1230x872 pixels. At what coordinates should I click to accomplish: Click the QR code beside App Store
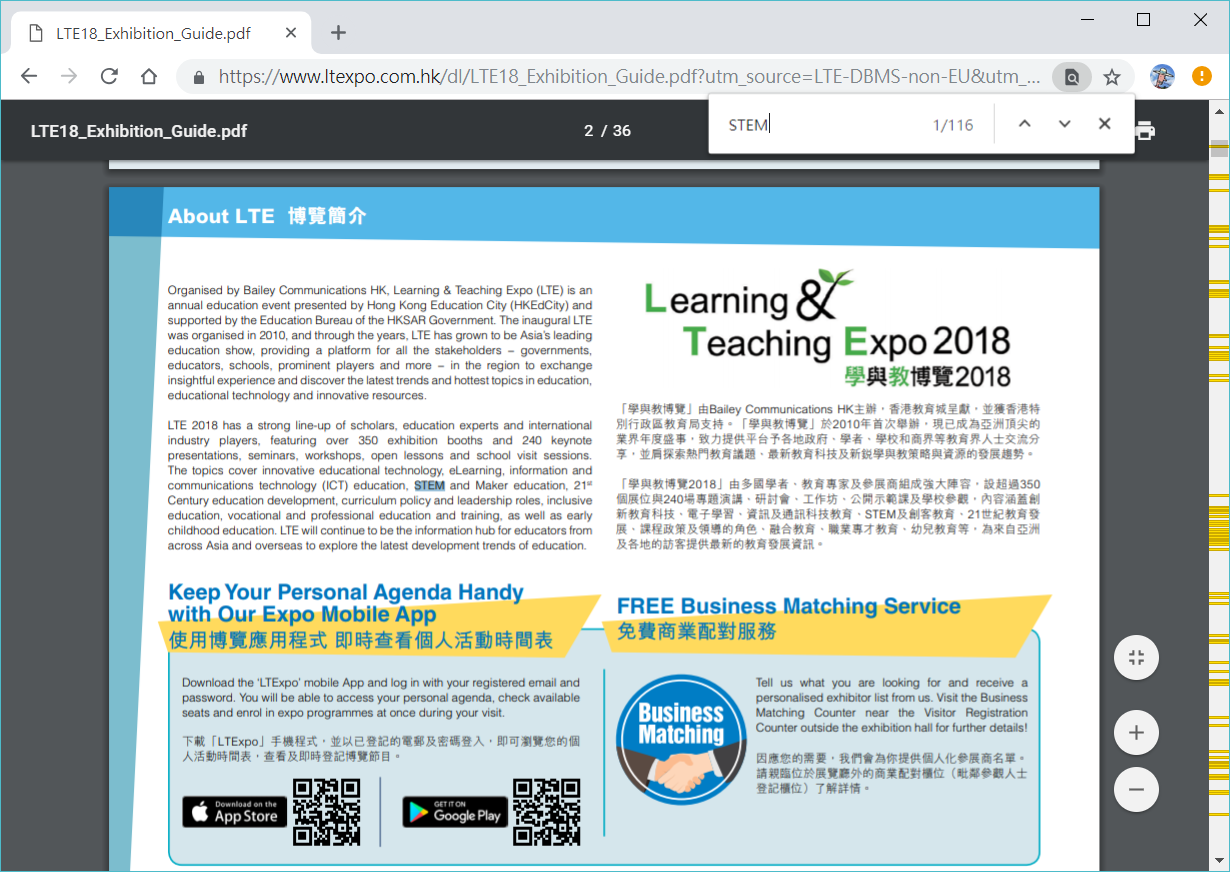326,812
